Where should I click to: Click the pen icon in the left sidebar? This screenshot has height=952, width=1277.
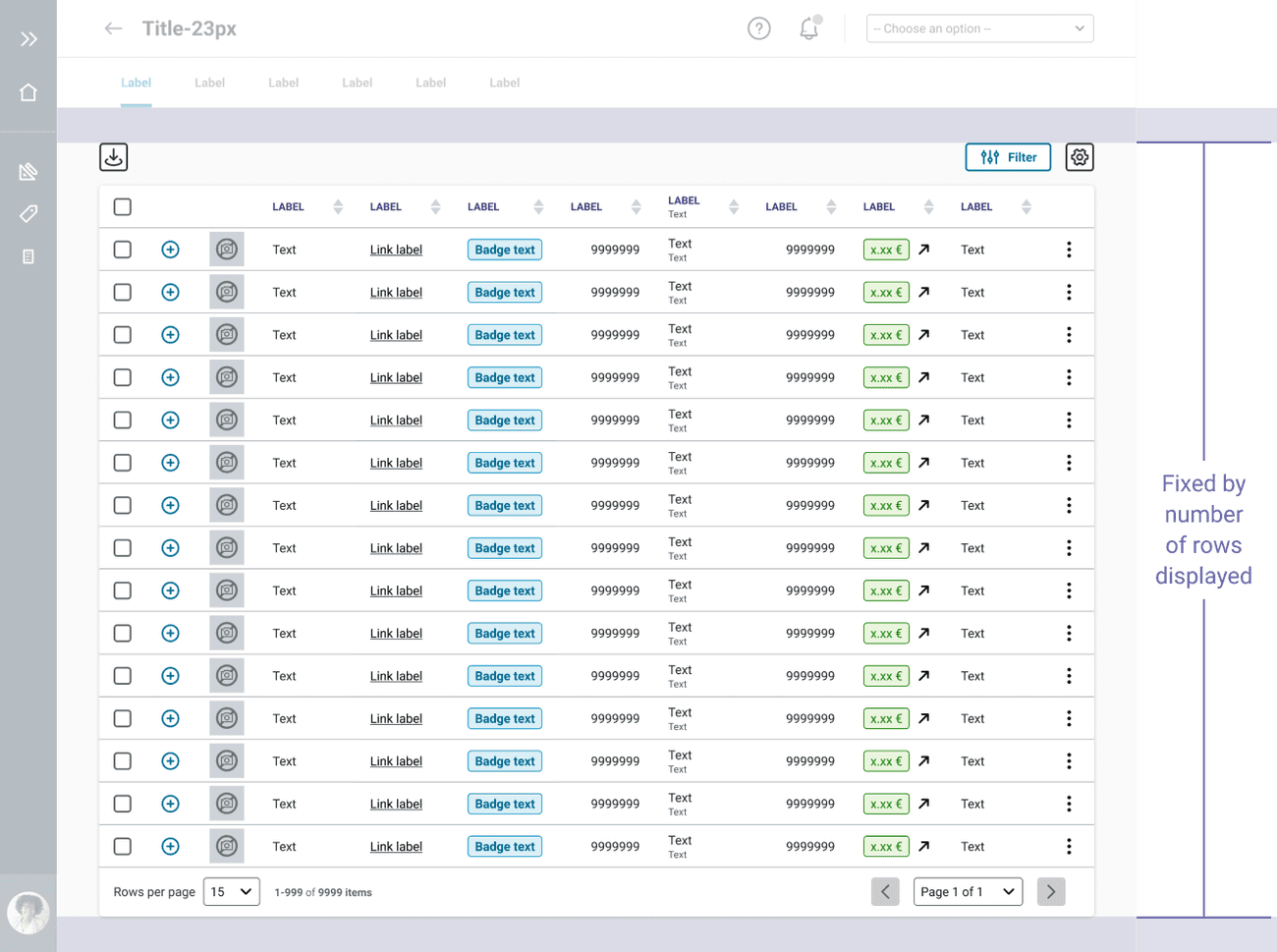28,171
